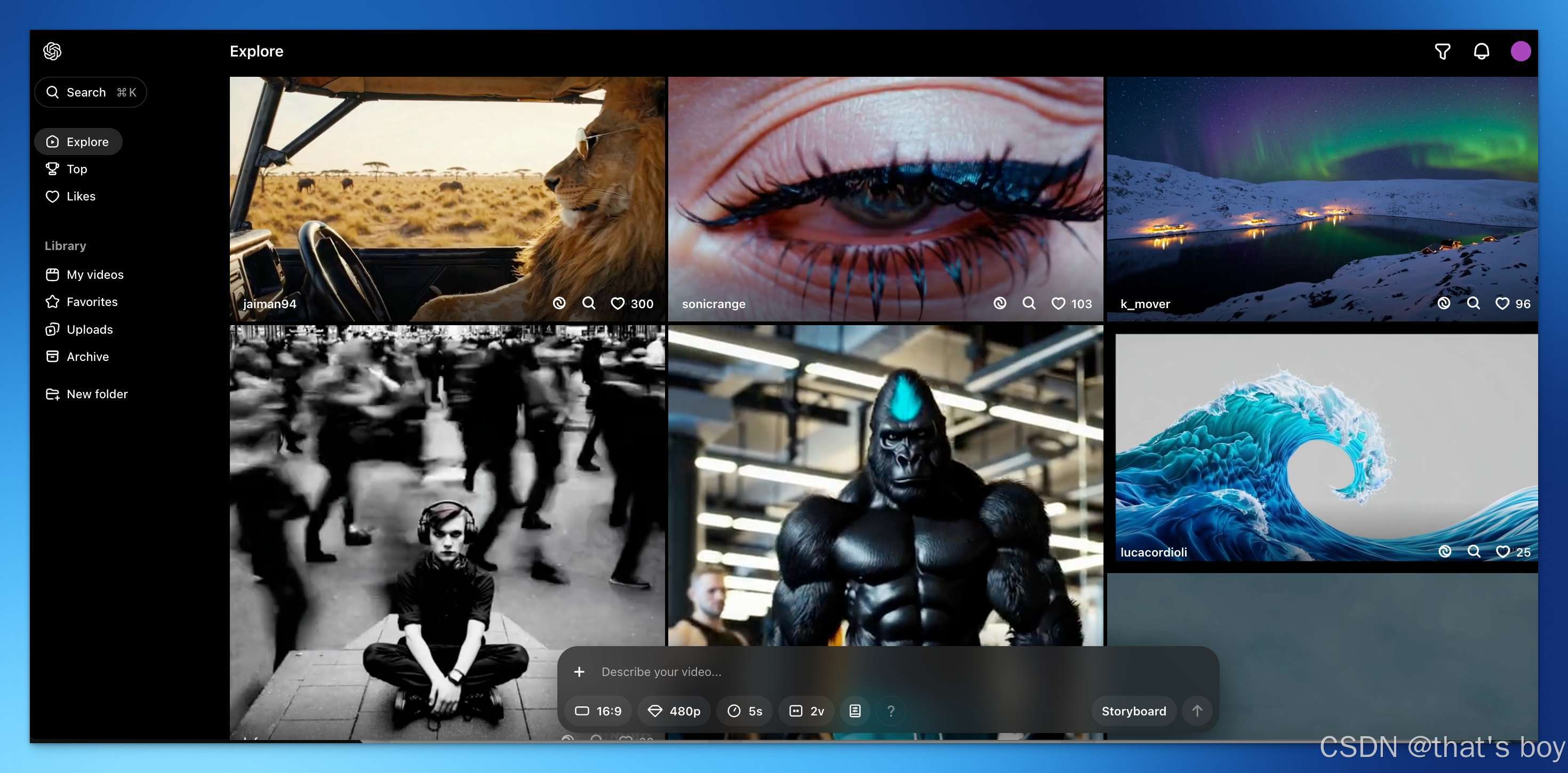Open the 5s duration dropdown
1568x773 pixels.
coord(745,711)
